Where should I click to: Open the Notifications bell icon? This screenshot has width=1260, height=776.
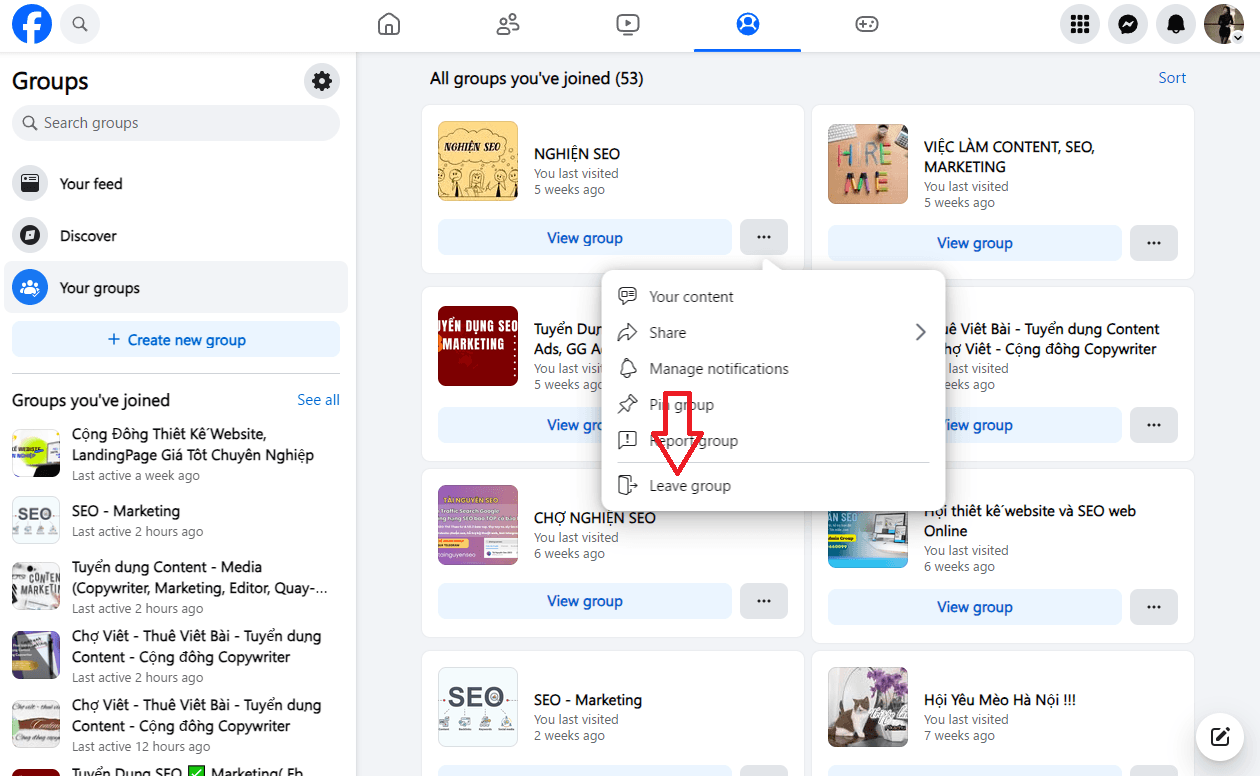(1176, 24)
